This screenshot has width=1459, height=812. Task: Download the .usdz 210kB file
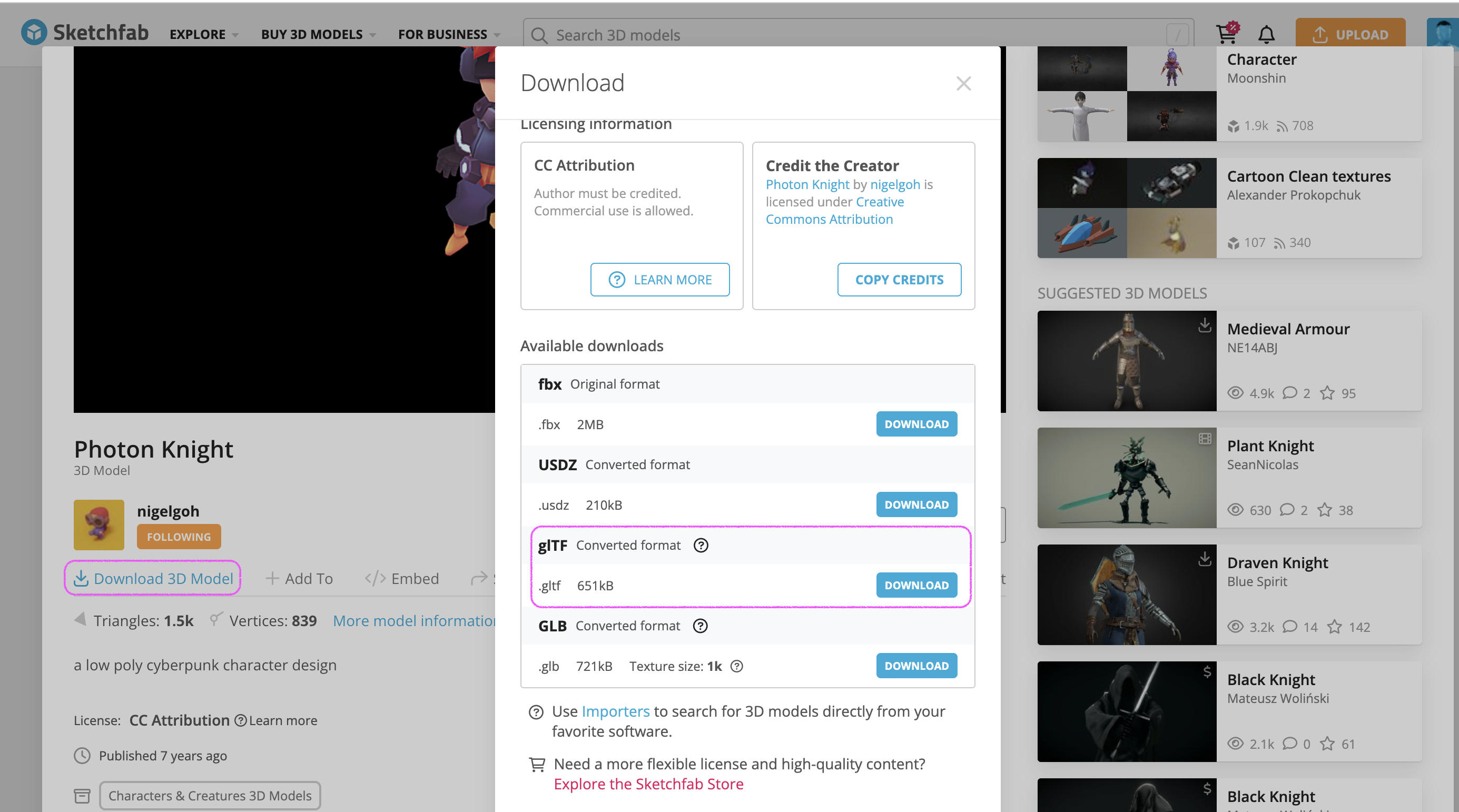point(916,504)
